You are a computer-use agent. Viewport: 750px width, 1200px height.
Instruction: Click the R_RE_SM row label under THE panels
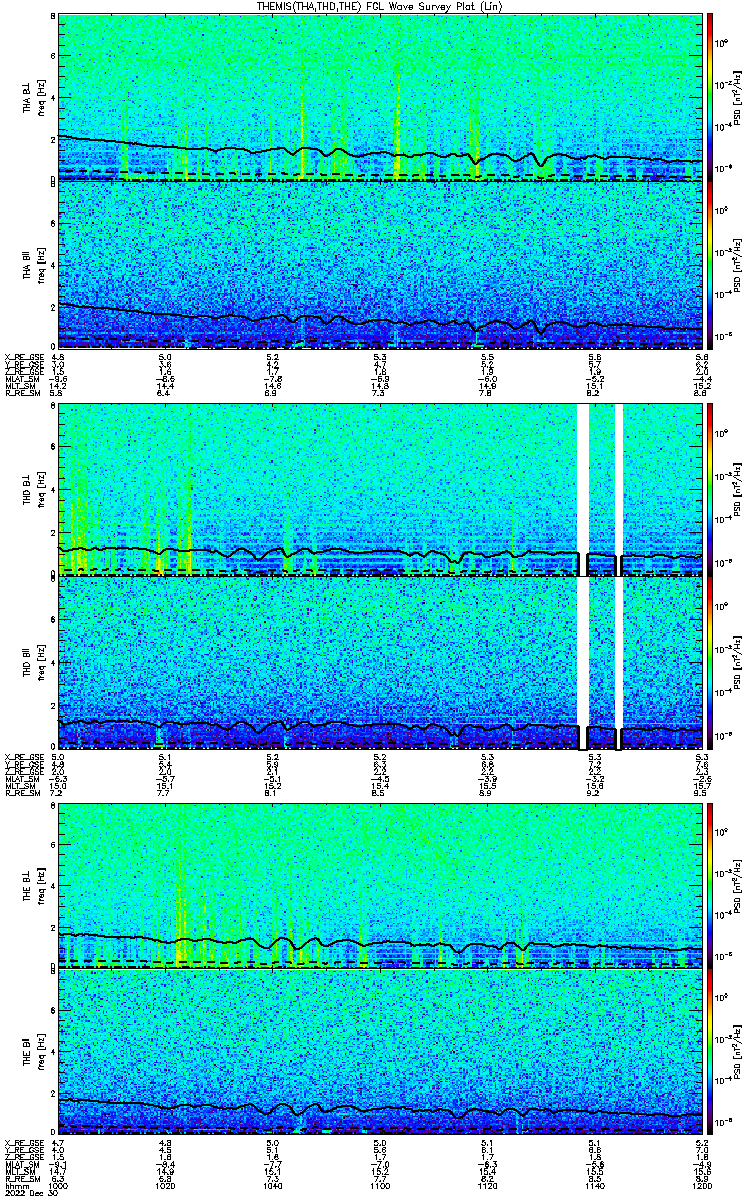23,1178
